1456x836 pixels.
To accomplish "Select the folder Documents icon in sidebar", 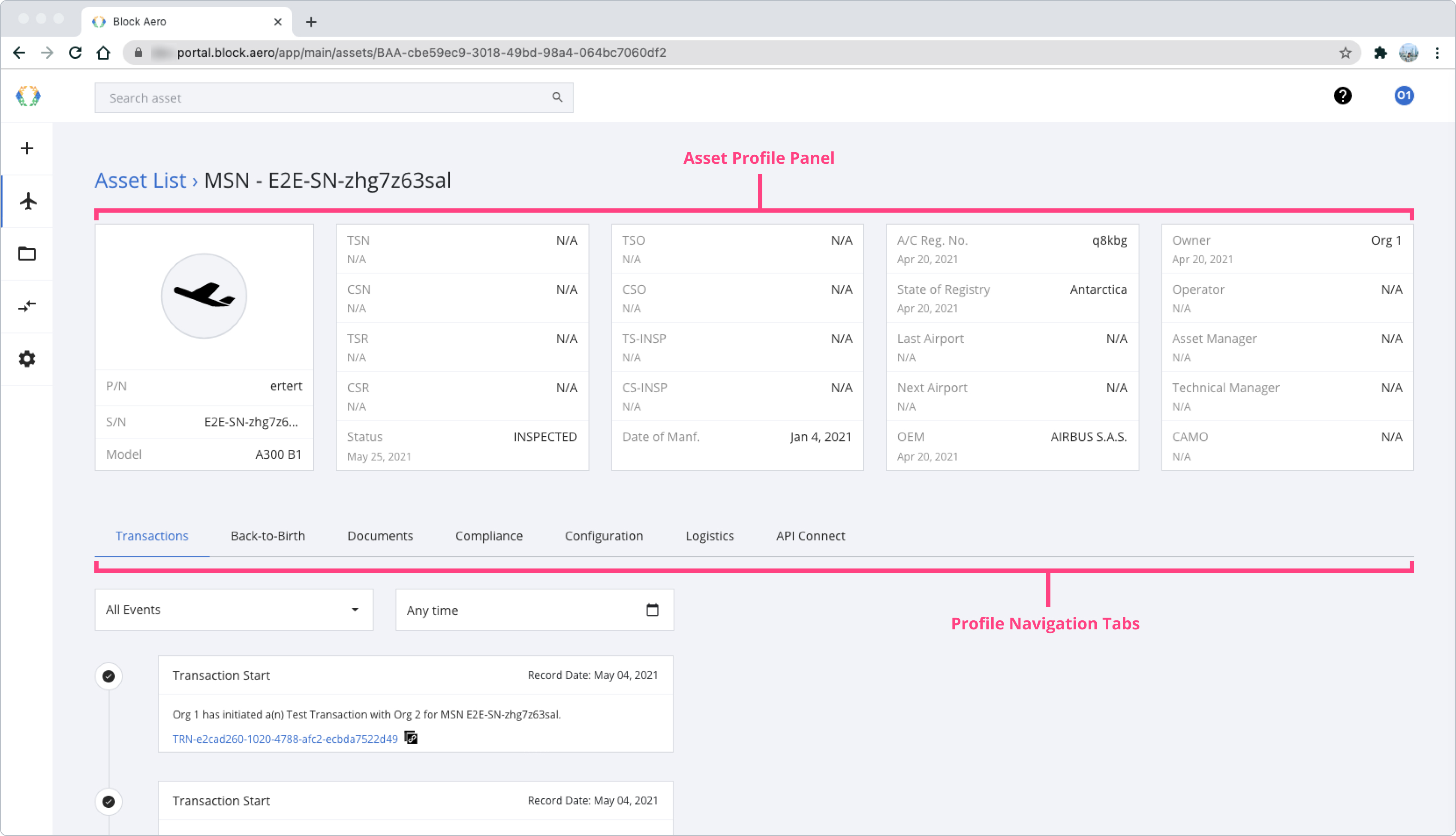I will (27, 254).
